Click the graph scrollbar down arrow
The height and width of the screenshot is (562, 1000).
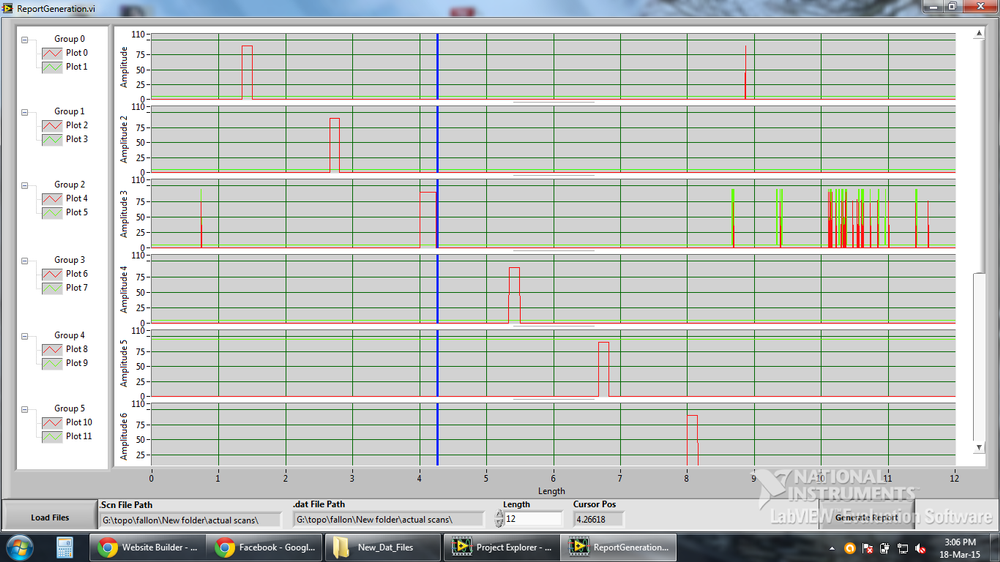click(x=979, y=448)
